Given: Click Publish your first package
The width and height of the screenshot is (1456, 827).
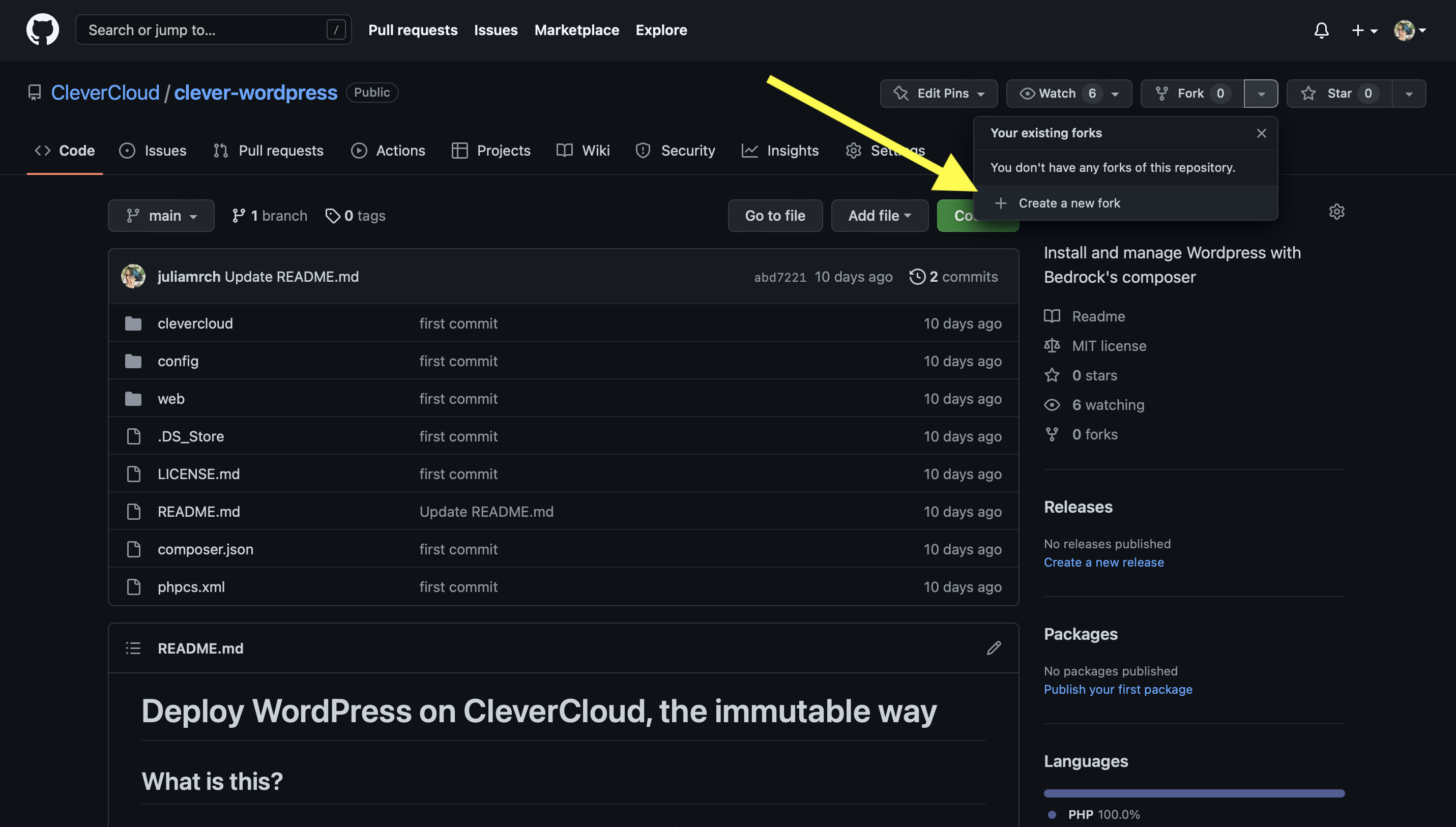Looking at the screenshot, I should 1118,690.
